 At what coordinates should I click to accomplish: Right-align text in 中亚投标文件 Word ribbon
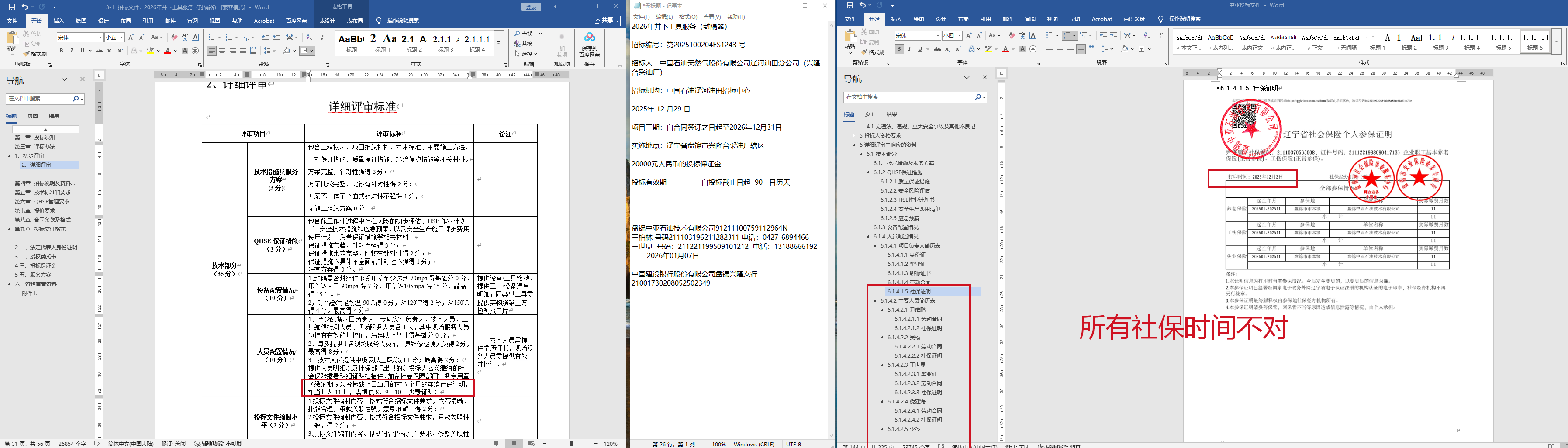(1071, 49)
